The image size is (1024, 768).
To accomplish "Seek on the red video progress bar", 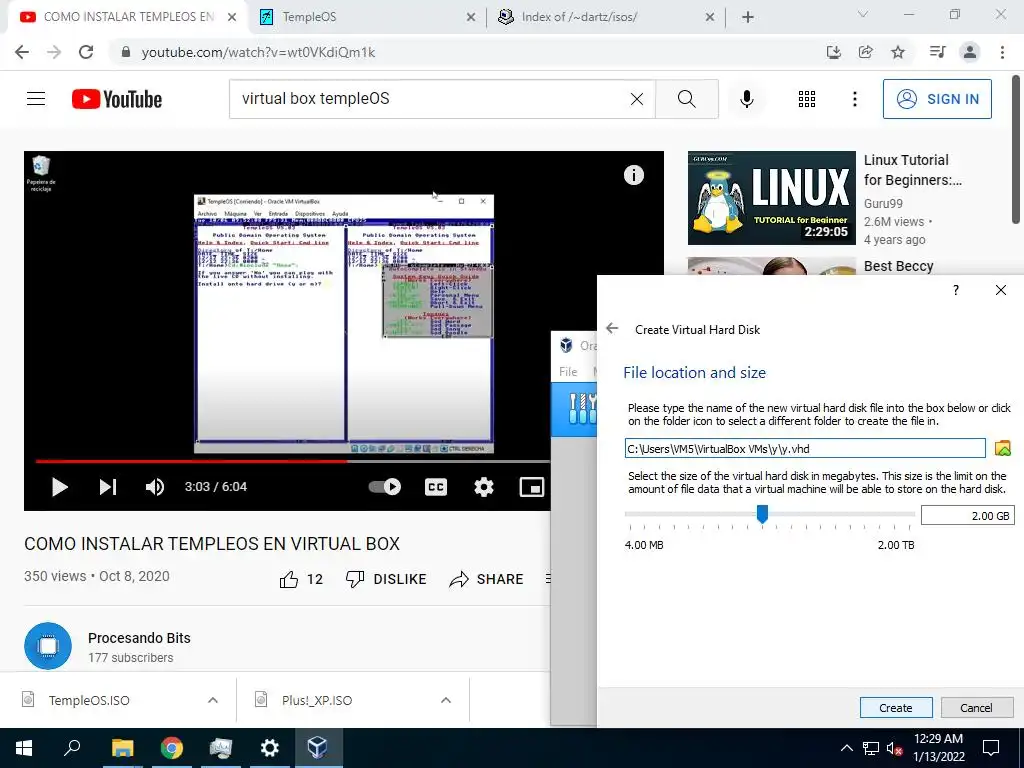I will [293, 461].
